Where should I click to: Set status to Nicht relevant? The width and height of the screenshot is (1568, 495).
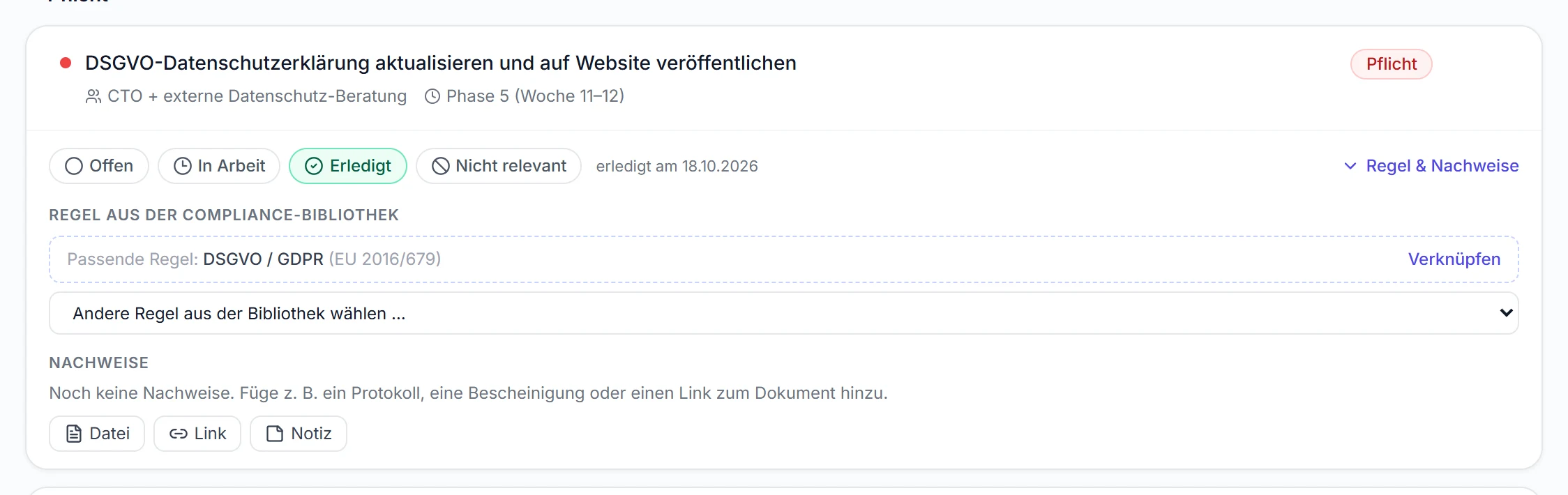(499, 166)
